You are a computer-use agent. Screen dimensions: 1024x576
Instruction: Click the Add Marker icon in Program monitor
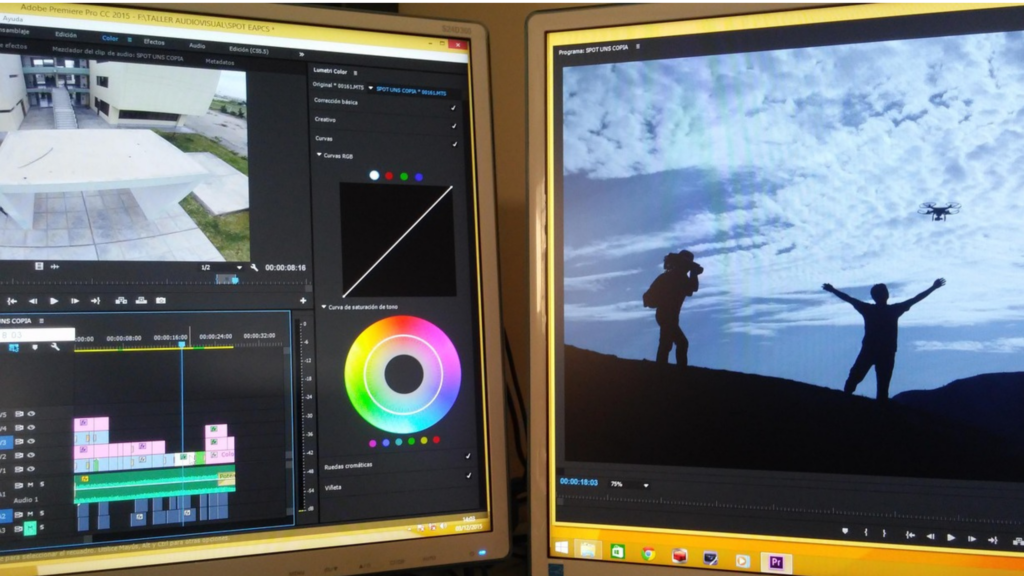[847, 530]
